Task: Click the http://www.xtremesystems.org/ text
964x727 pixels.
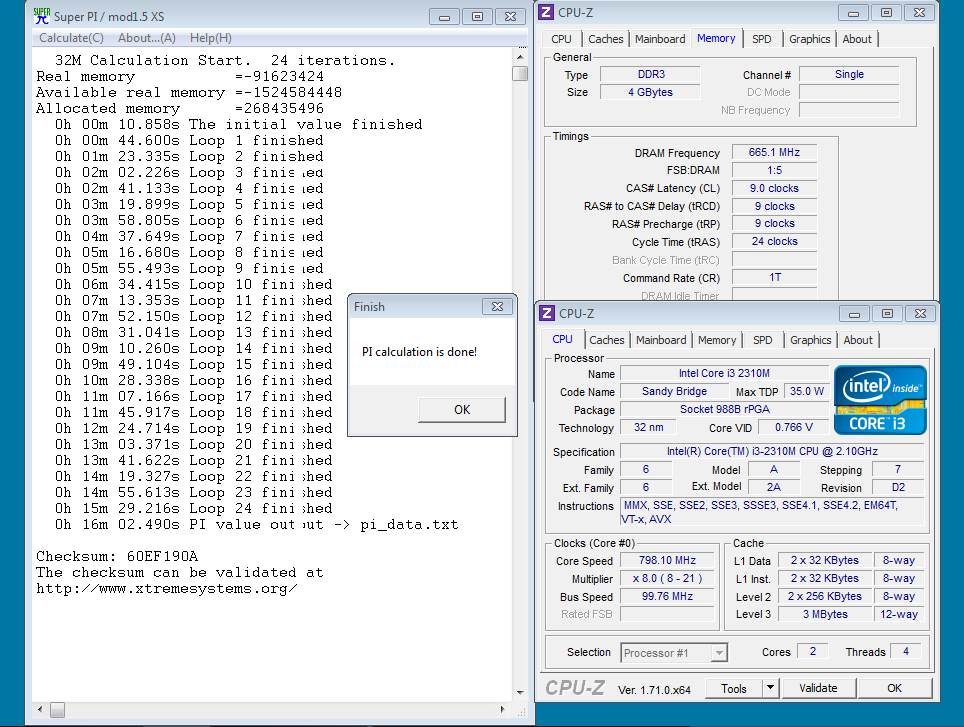Action: [167, 589]
